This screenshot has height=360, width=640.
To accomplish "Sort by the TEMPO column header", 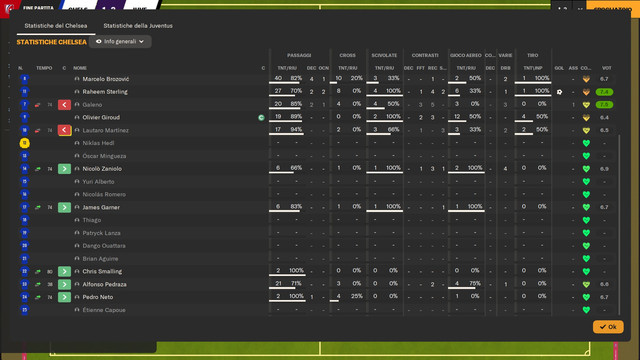I will pos(44,68).
